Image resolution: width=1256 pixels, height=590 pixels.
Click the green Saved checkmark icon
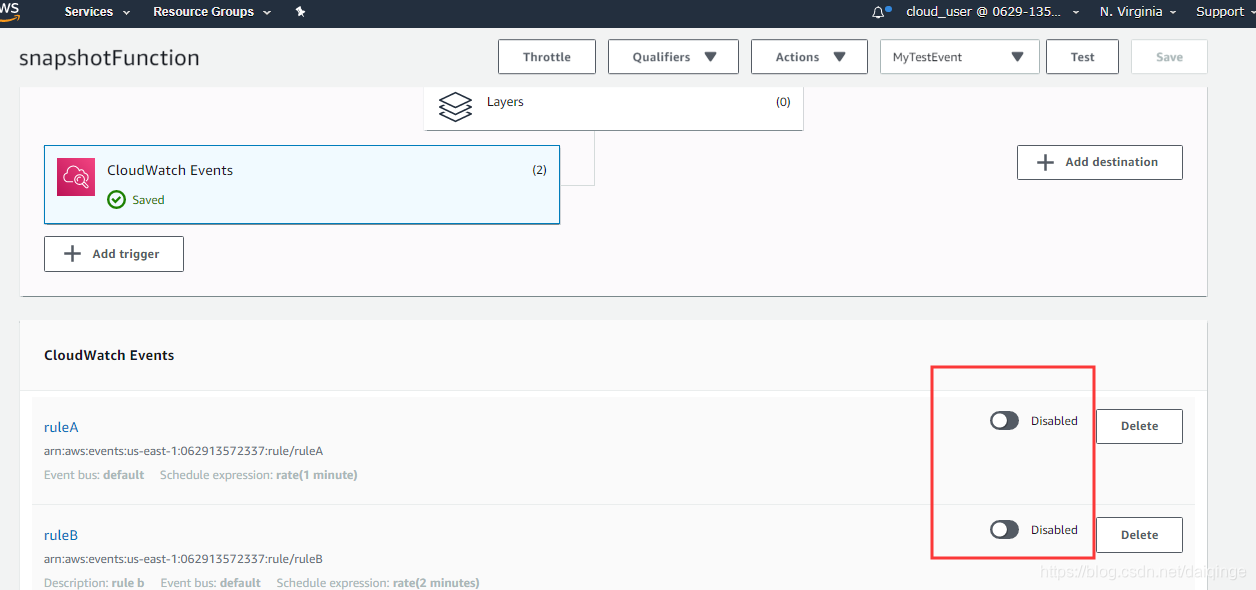pyautogui.click(x=116, y=200)
